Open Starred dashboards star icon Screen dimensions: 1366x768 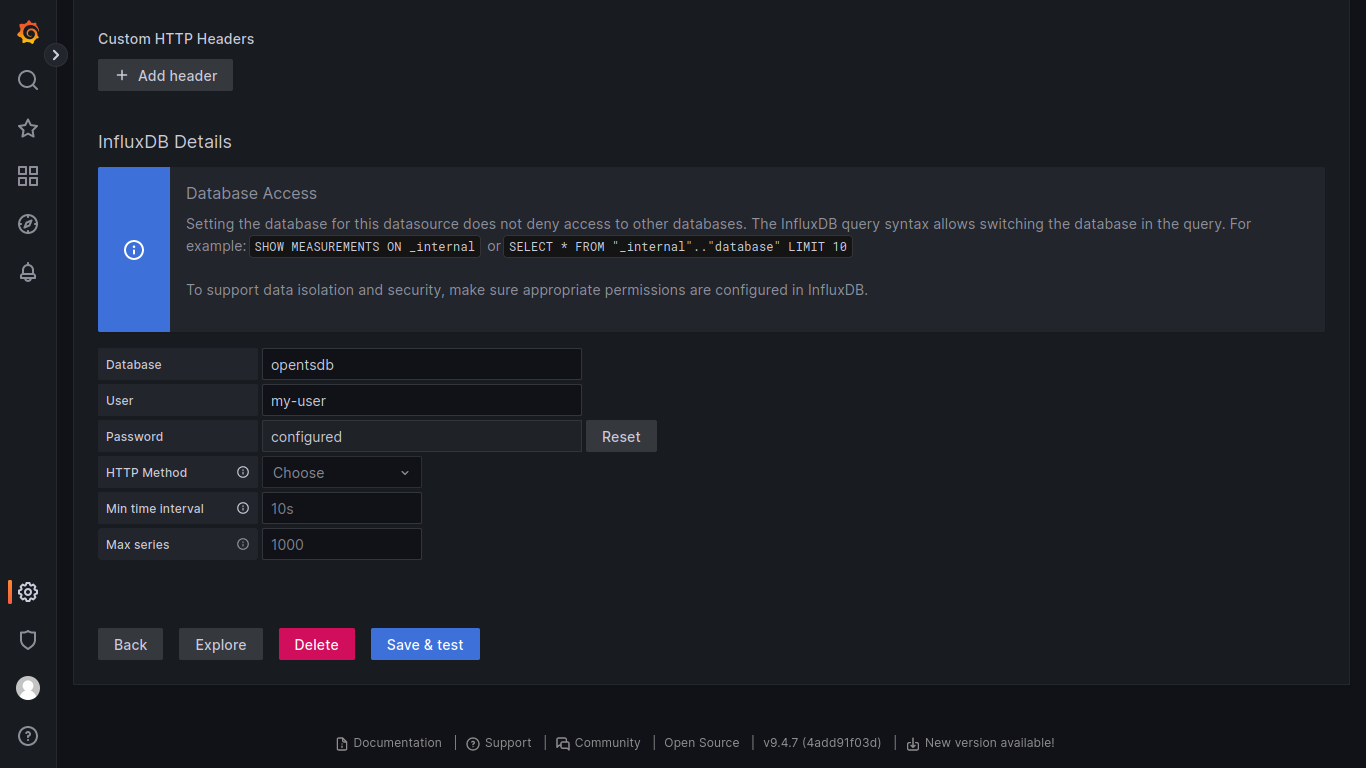coord(28,128)
